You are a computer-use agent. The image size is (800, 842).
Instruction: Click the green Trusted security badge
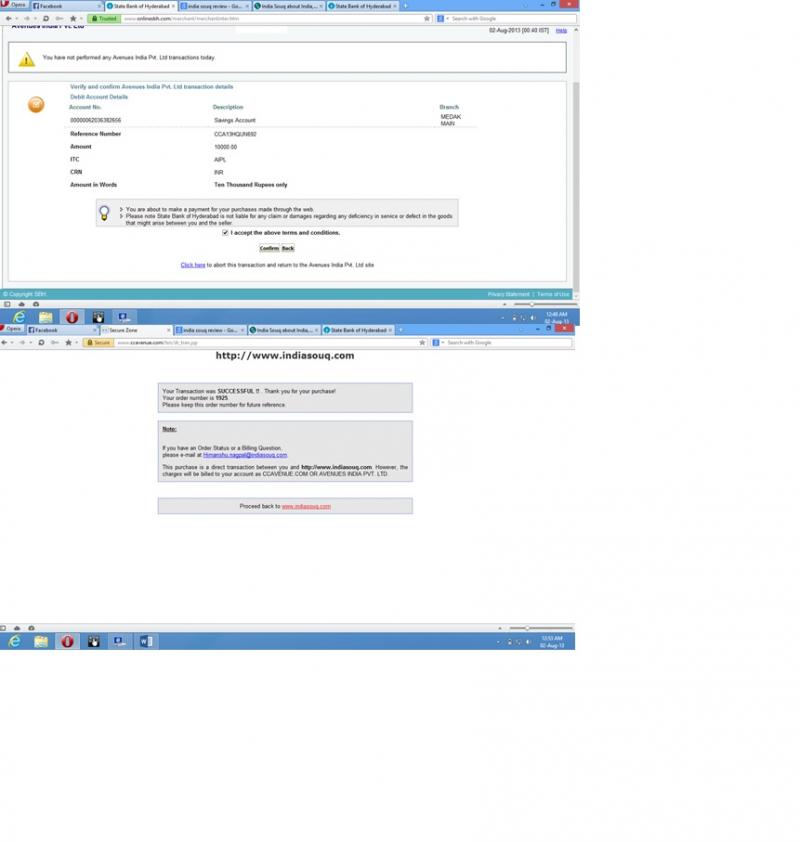tap(104, 19)
